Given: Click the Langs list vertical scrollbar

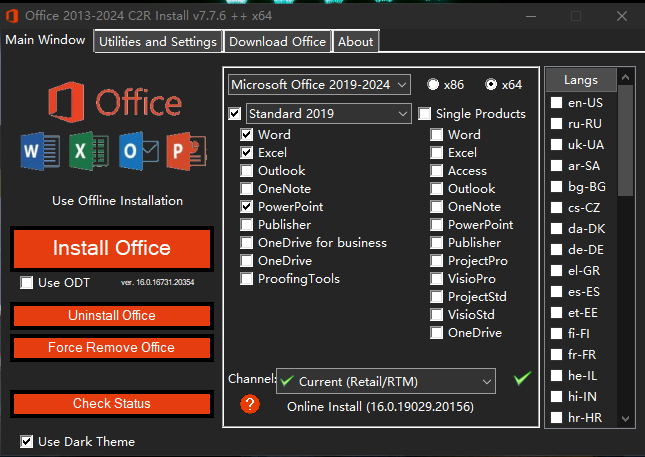Looking at the screenshot, I should pyautogui.click(x=626, y=250).
